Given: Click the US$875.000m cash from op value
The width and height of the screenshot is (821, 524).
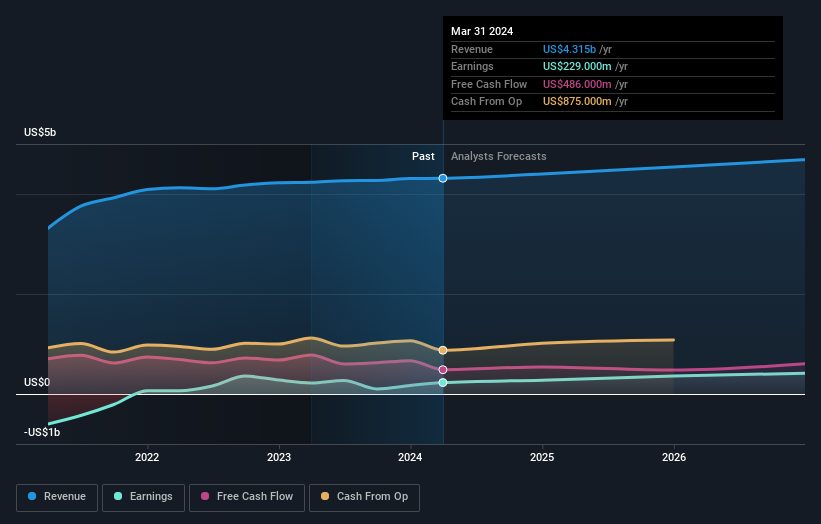Looking at the screenshot, I should point(577,102).
